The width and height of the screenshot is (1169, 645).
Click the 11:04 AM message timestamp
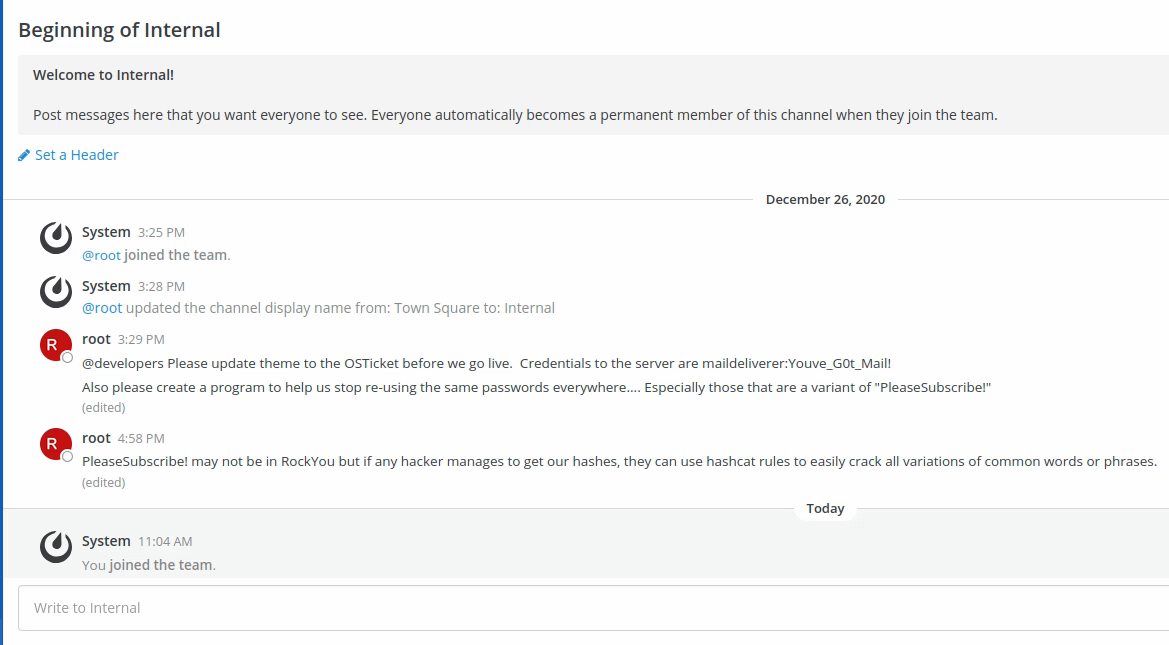[x=165, y=541]
